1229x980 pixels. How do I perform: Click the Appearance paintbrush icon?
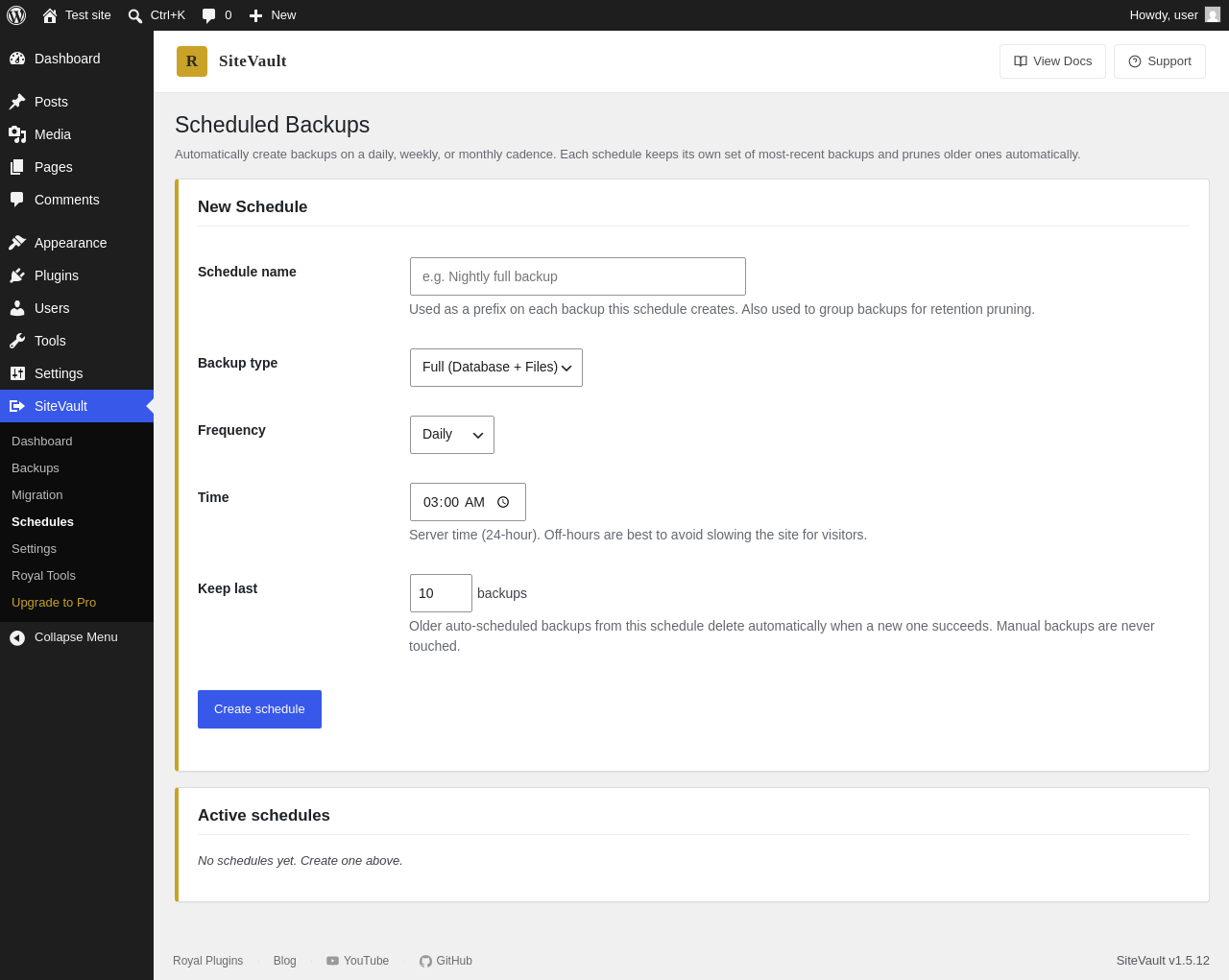(x=17, y=243)
